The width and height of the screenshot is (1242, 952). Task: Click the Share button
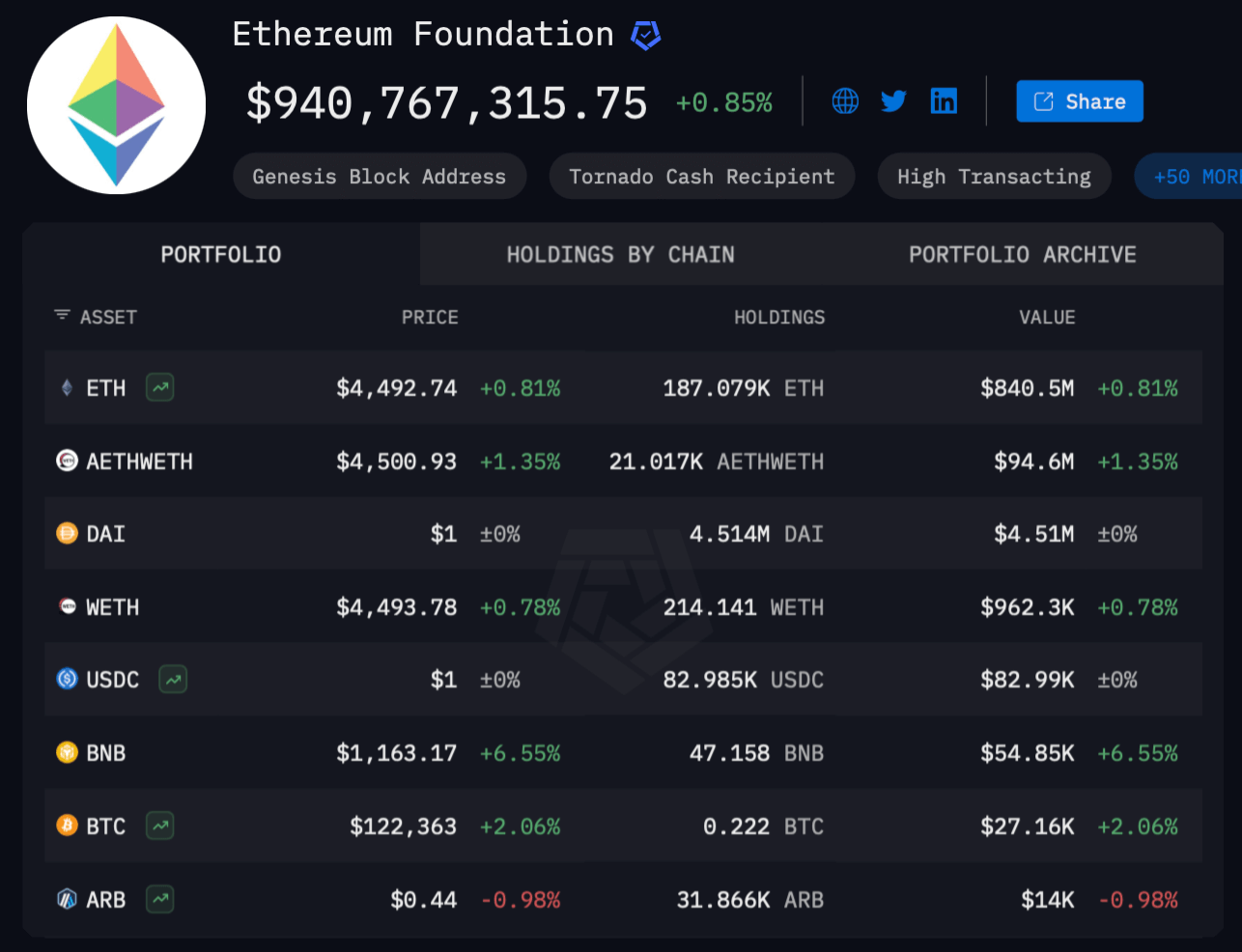tap(1079, 101)
